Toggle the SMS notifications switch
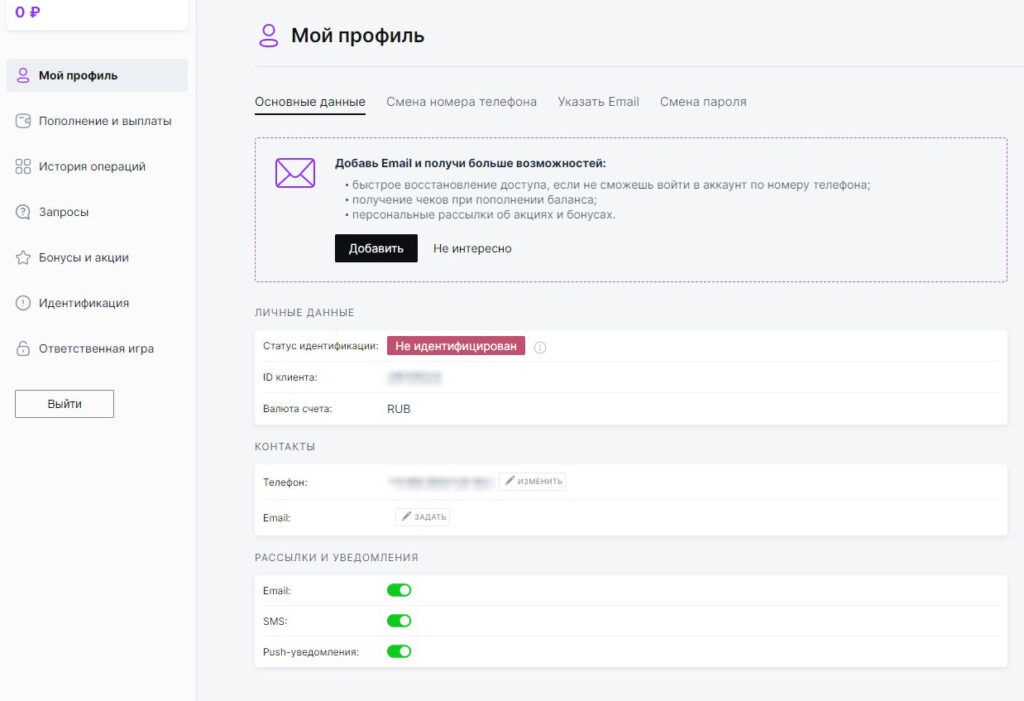The image size is (1024, 701). pyautogui.click(x=399, y=621)
